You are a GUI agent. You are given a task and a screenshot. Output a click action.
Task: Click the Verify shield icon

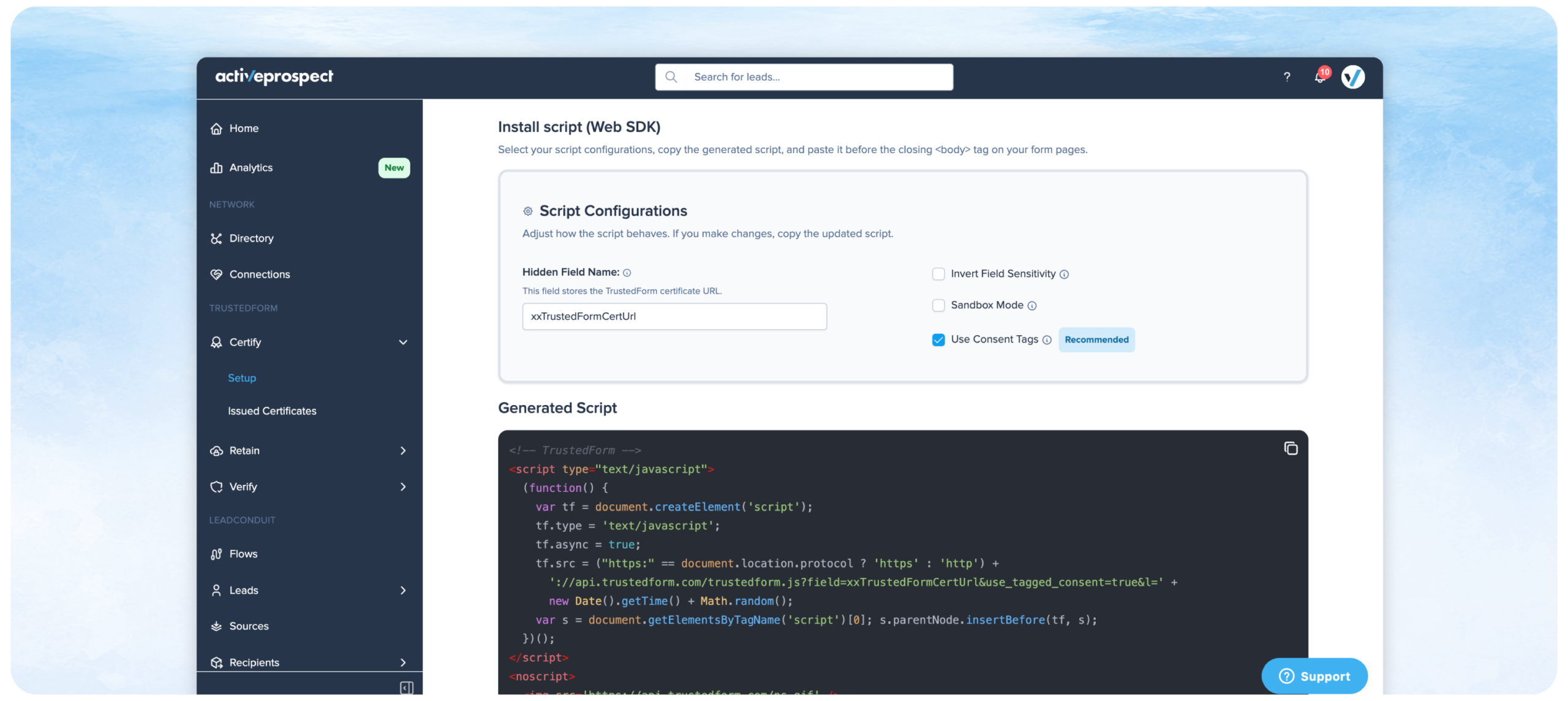tap(216, 487)
